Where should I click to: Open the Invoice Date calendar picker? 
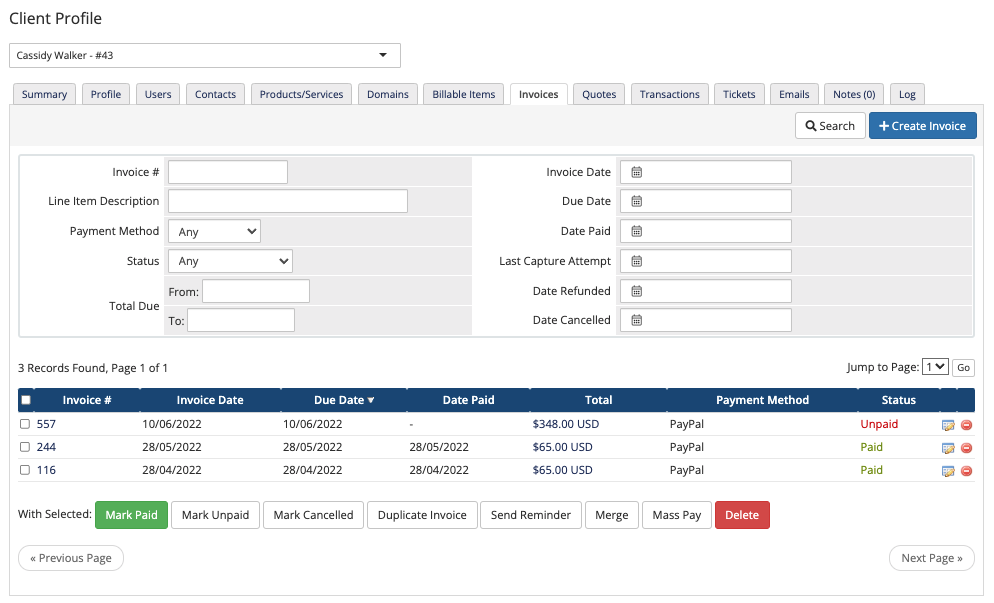(x=636, y=171)
